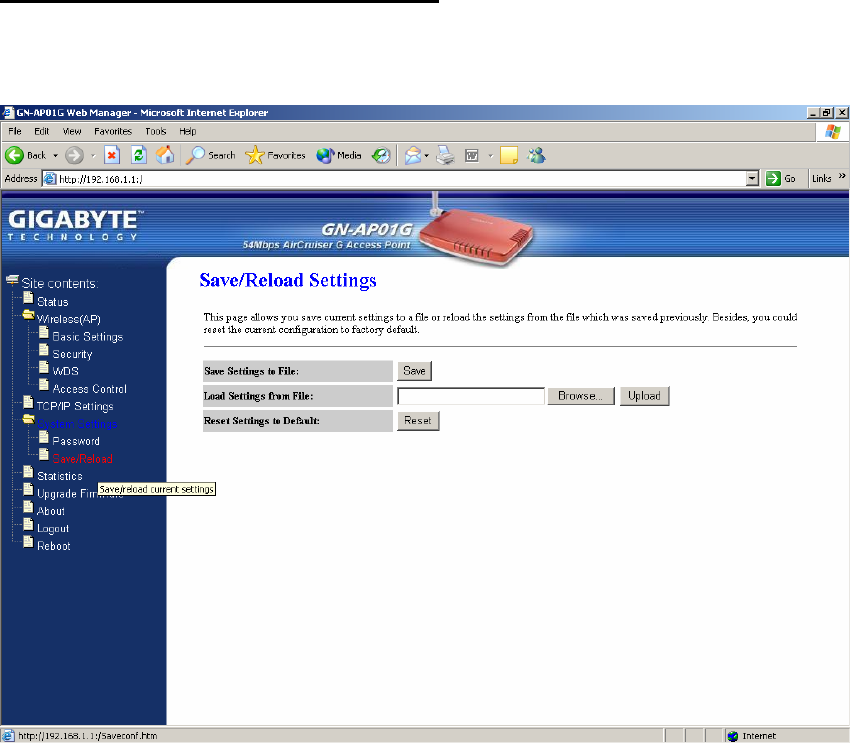850x743 pixels.
Task: Click the Wireless(AP) tree label
Action: coord(69,319)
